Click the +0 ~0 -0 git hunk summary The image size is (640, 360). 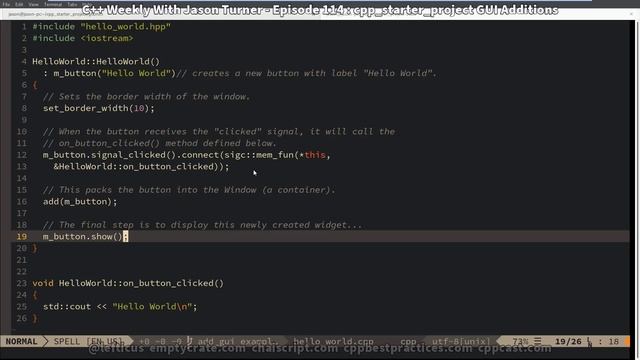click(x=160, y=341)
